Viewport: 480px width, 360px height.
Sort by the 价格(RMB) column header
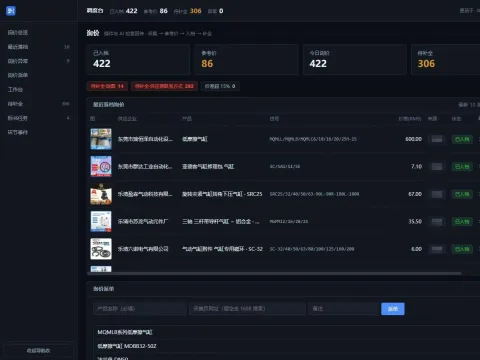410,119
